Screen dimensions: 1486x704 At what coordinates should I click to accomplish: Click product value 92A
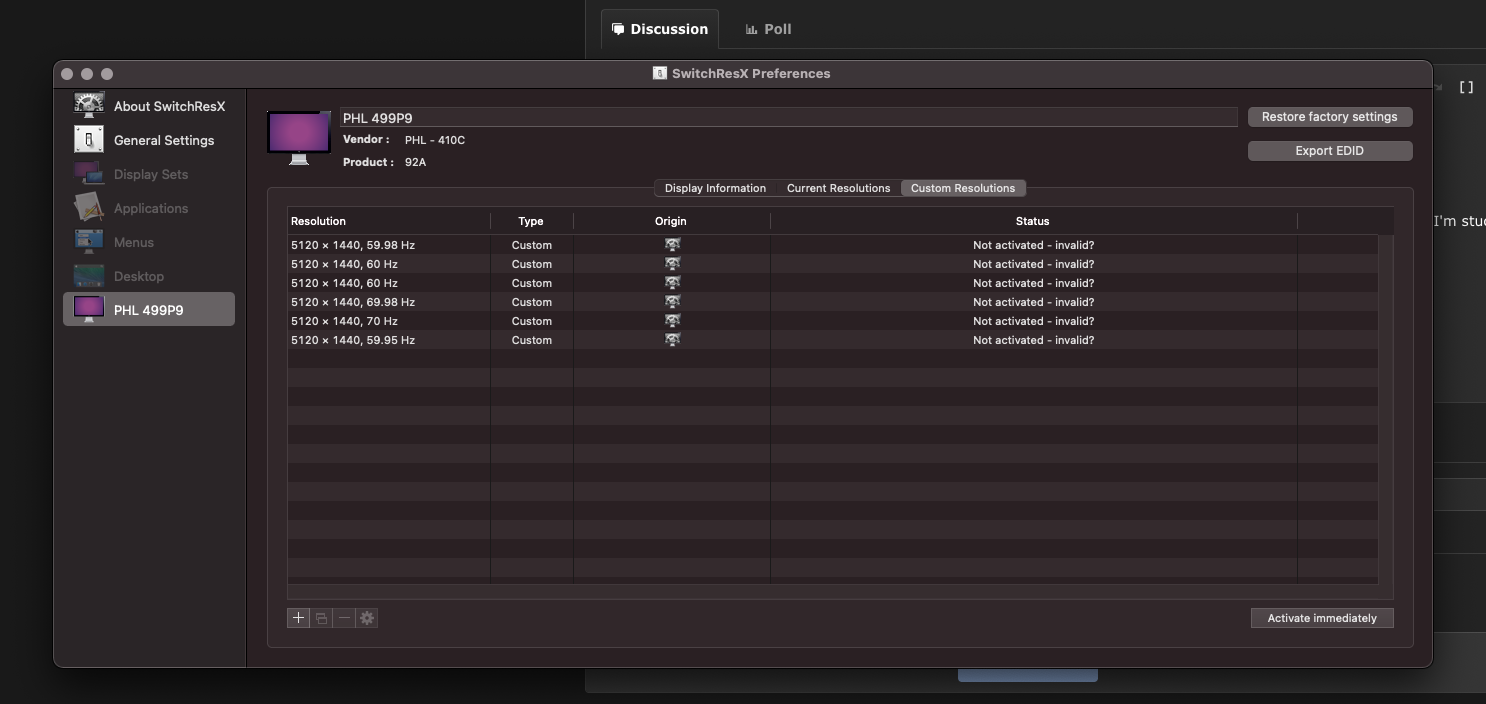click(x=415, y=162)
